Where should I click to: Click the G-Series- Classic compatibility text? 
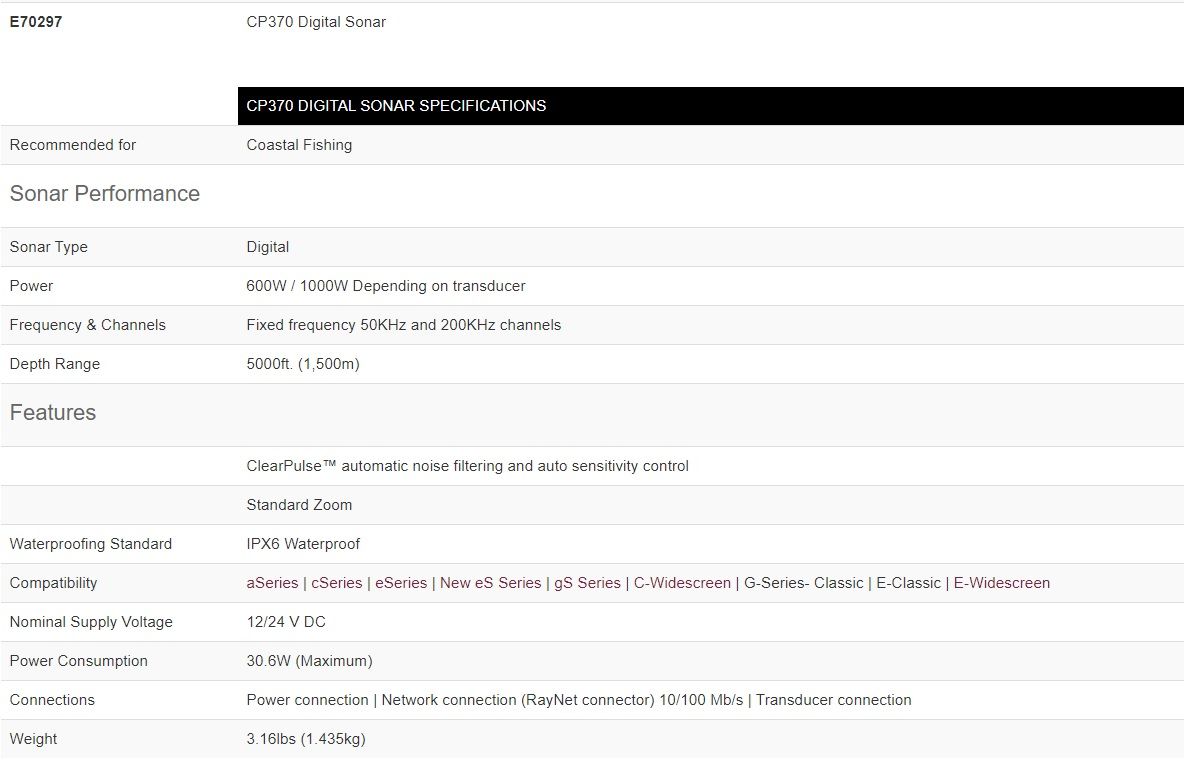click(804, 583)
